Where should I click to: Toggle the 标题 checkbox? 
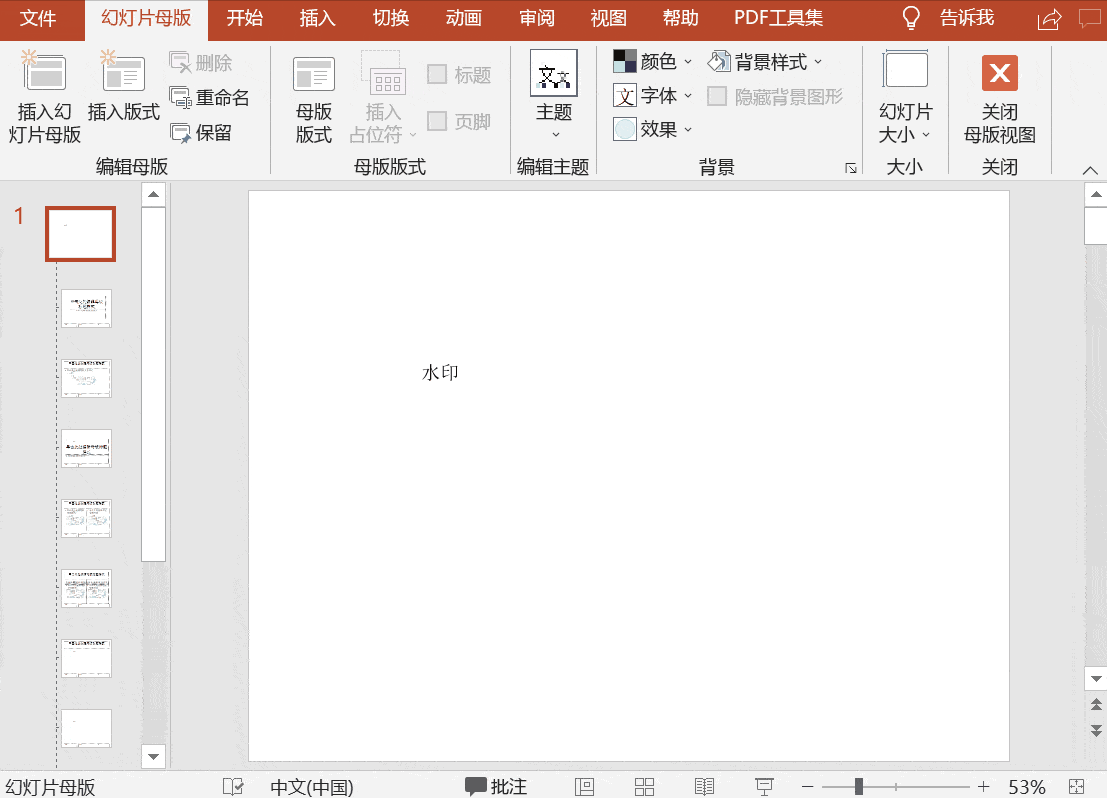click(437, 74)
